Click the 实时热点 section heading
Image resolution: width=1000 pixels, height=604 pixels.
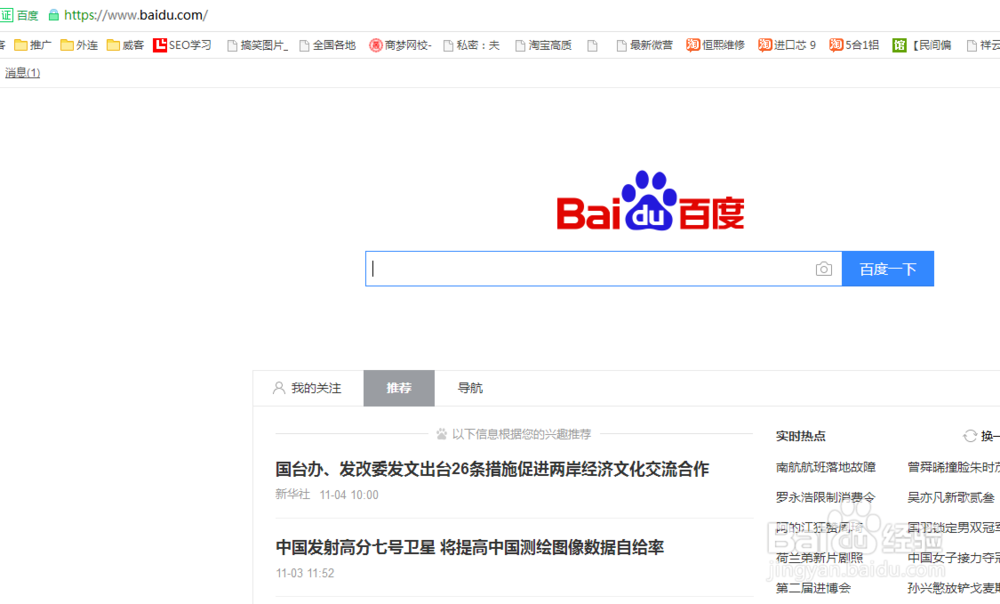point(800,436)
